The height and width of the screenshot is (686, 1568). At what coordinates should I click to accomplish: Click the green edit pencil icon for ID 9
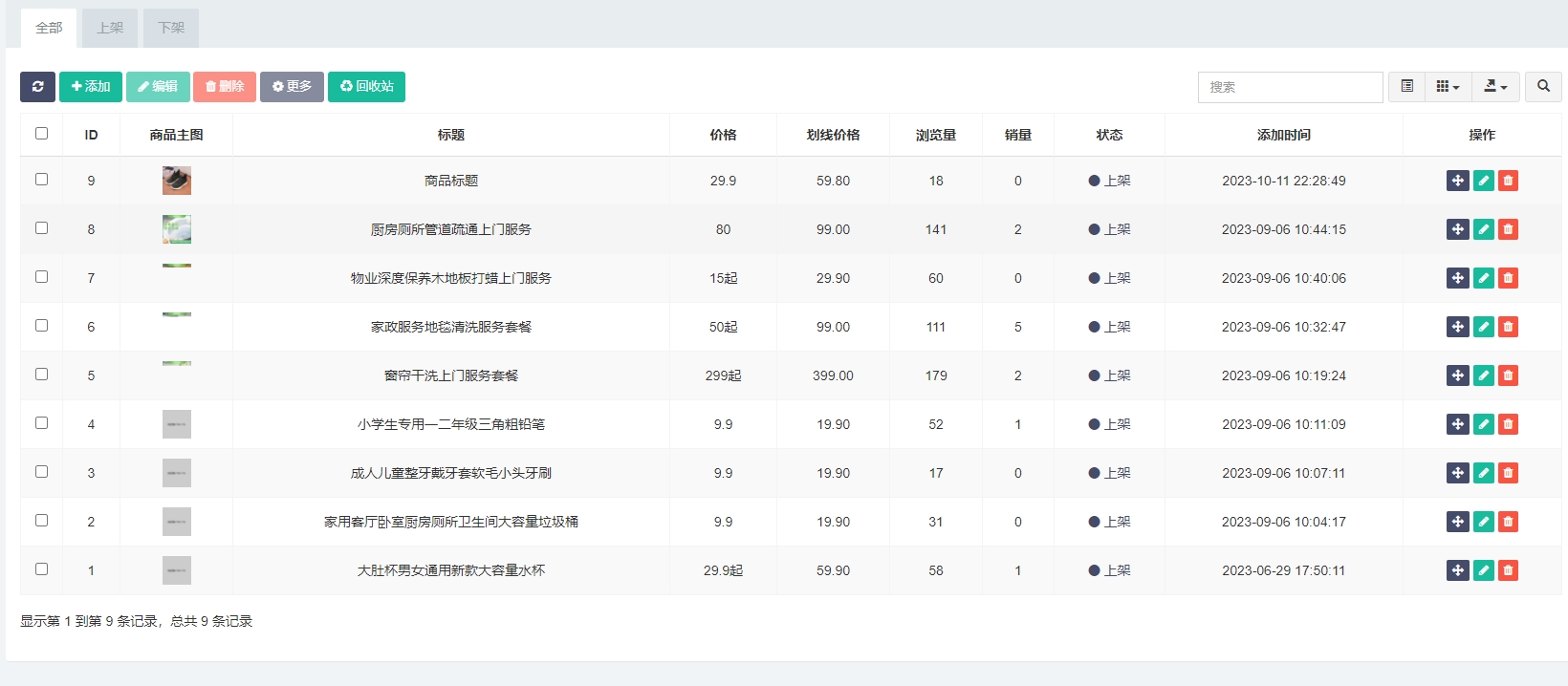(x=1483, y=181)
